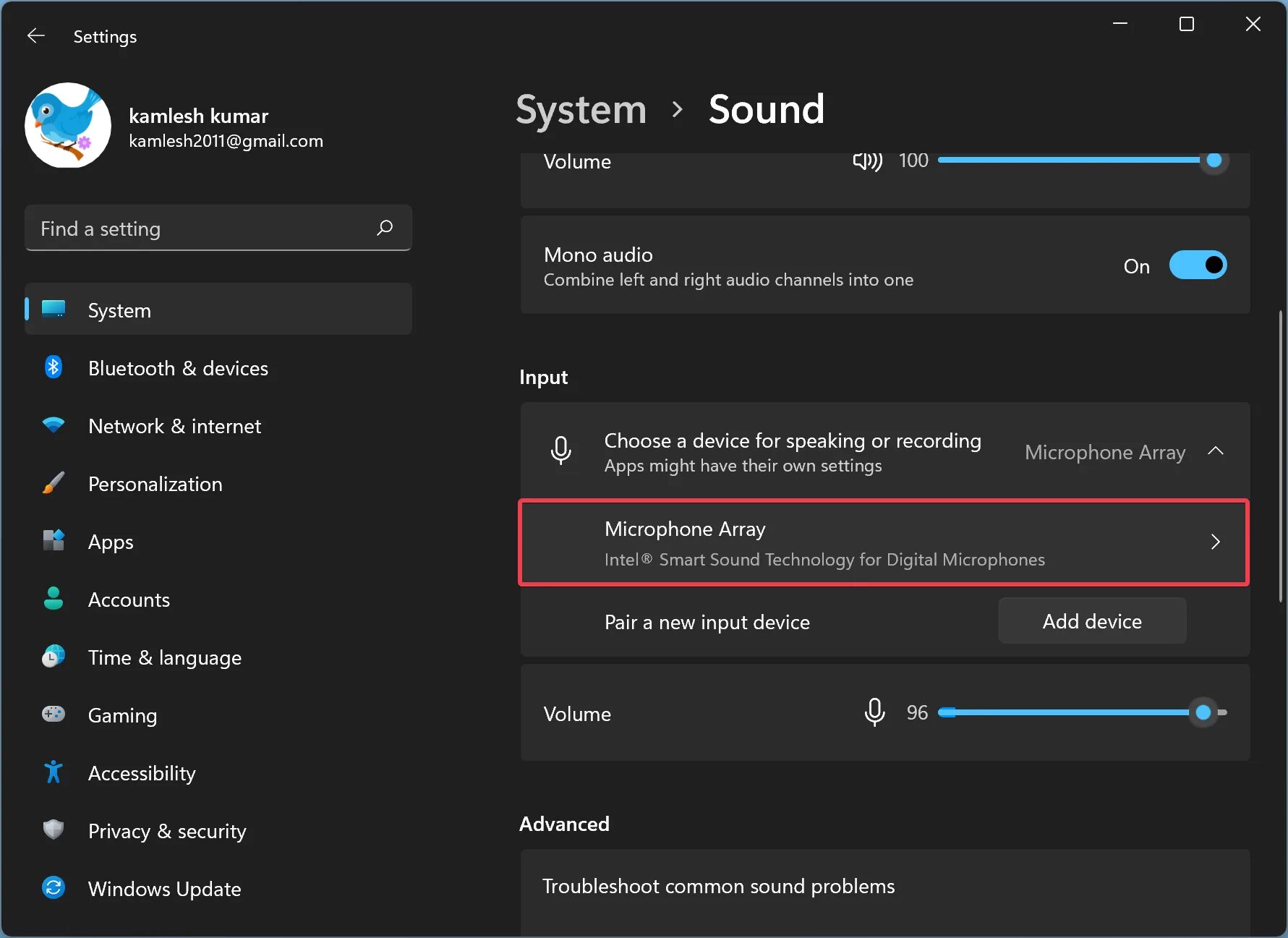Go to Time & language section

click(164, 657)
